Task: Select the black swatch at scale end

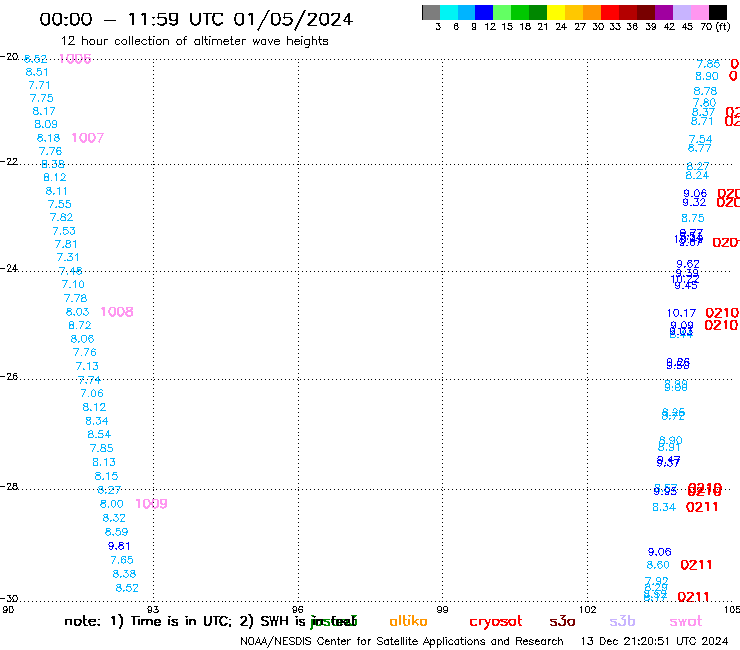Action: tap(718, 12)
